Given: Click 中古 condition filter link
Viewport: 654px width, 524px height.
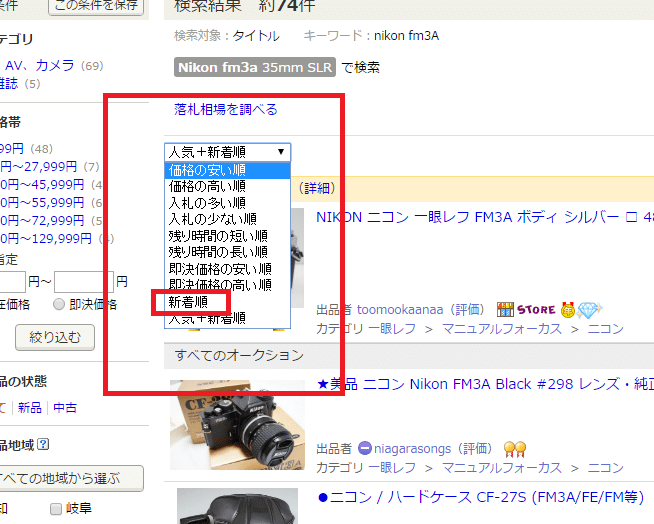Looking at the screenshot, I should (x=65, y=408).
